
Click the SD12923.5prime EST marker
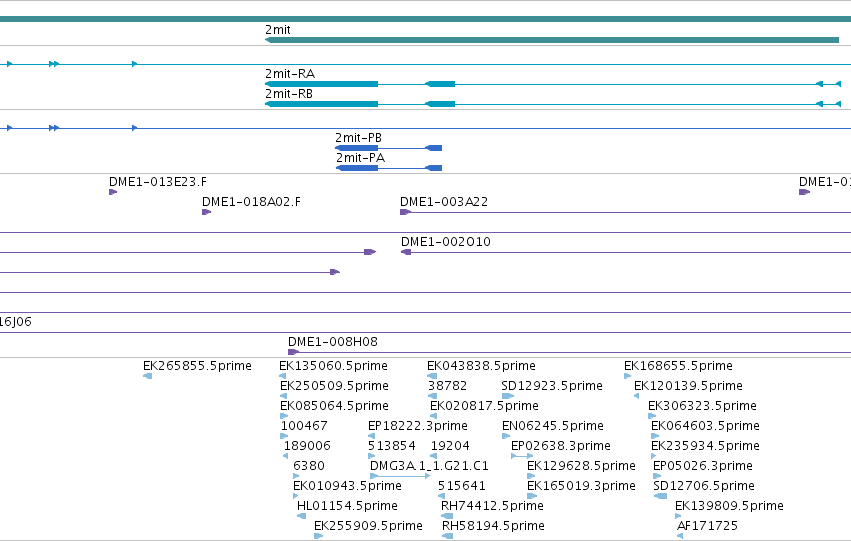point(508,396)
